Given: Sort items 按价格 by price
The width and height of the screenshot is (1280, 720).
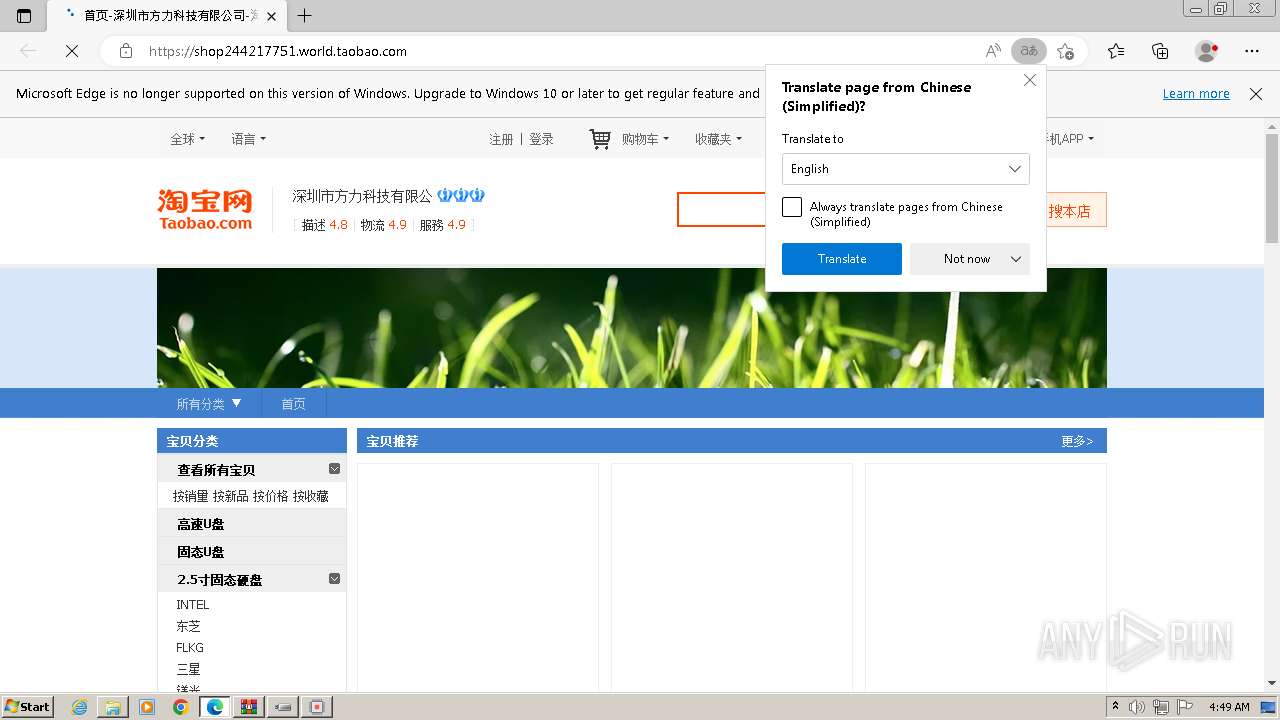Looking at the screenshot, I should pyautogui.click(x=270, y=496).
